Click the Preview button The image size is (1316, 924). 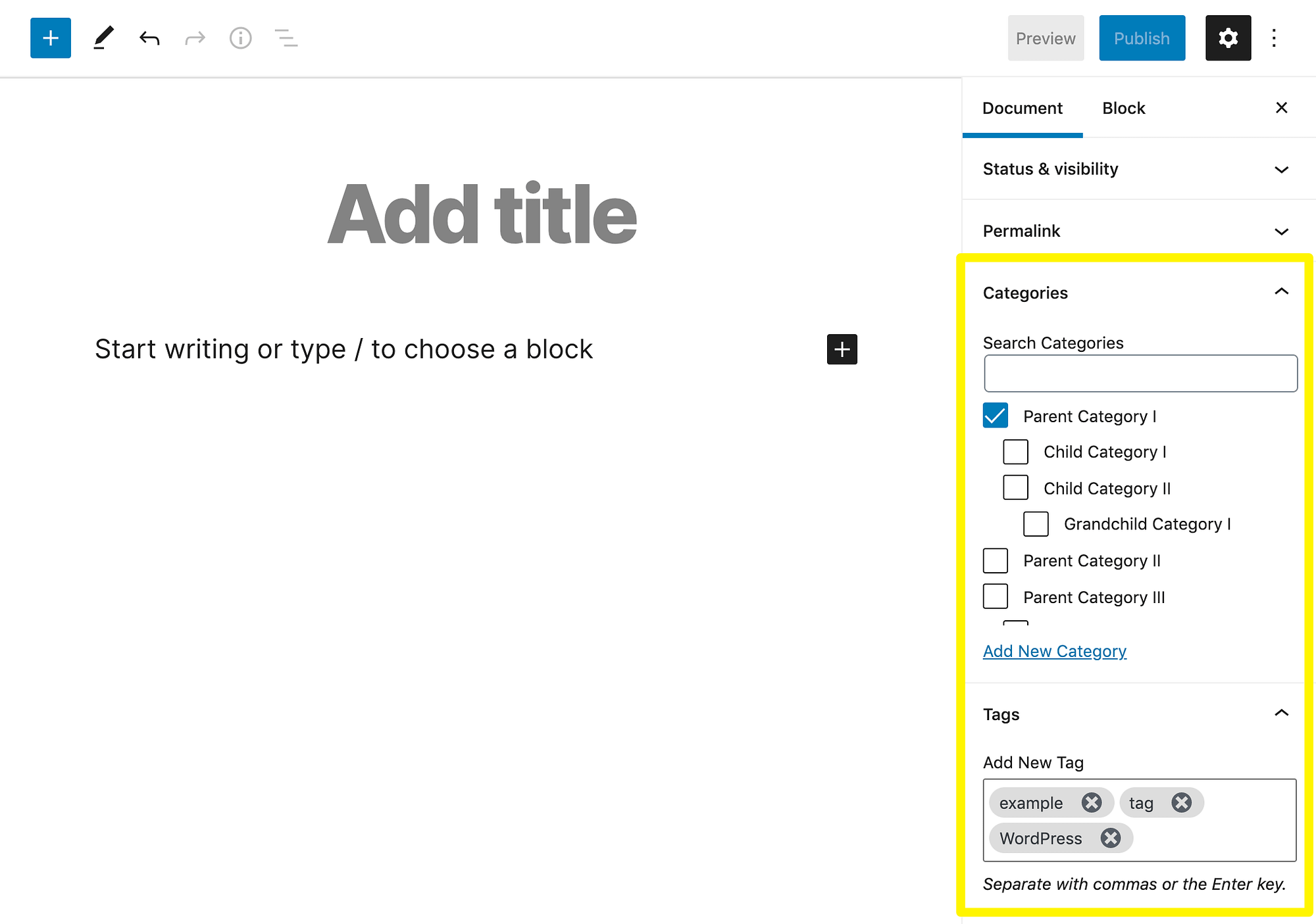pyautogui.click(x=1046, y=38)
